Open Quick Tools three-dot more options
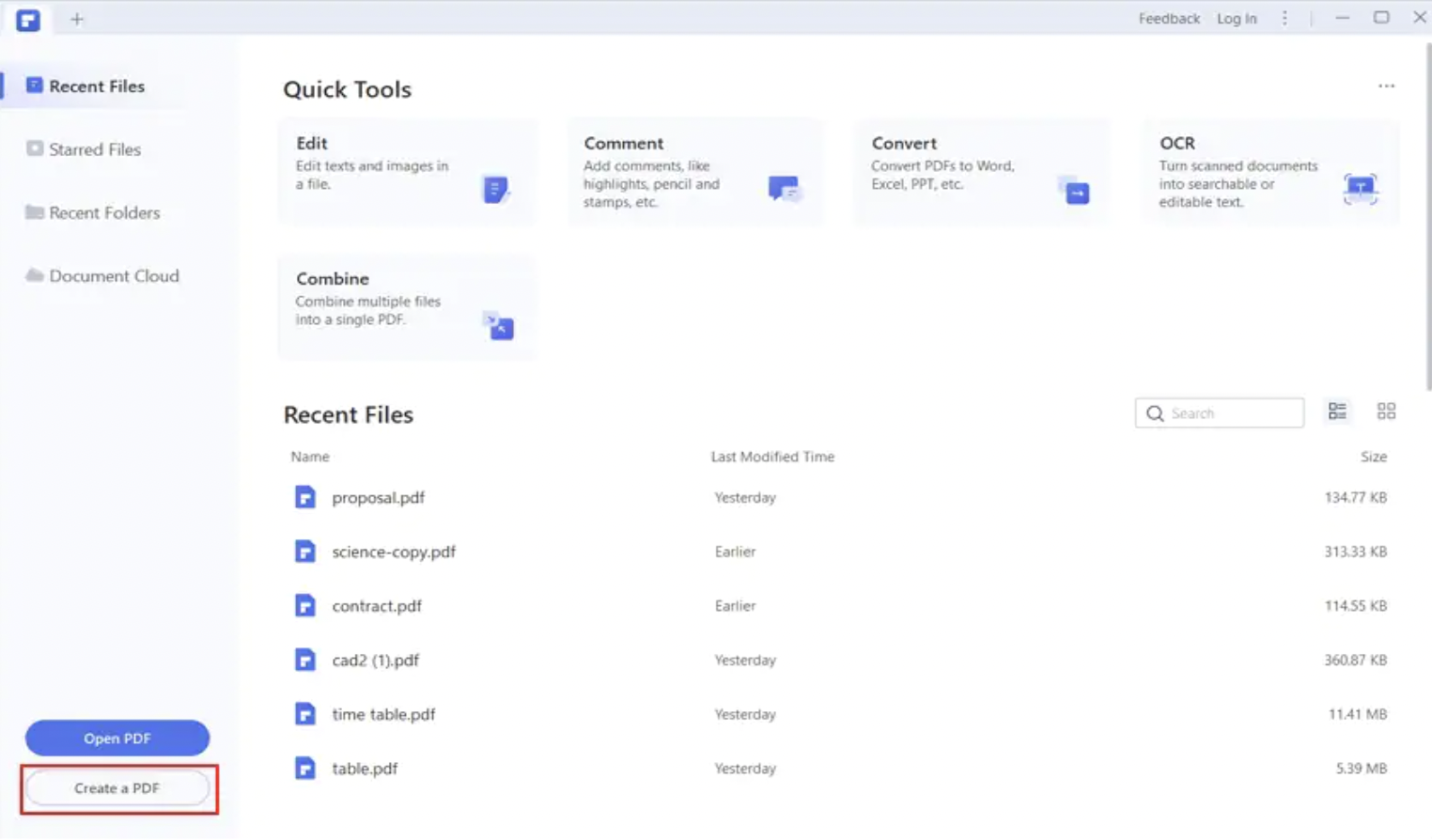The image size is (1432, 840). pos(1386,86)
